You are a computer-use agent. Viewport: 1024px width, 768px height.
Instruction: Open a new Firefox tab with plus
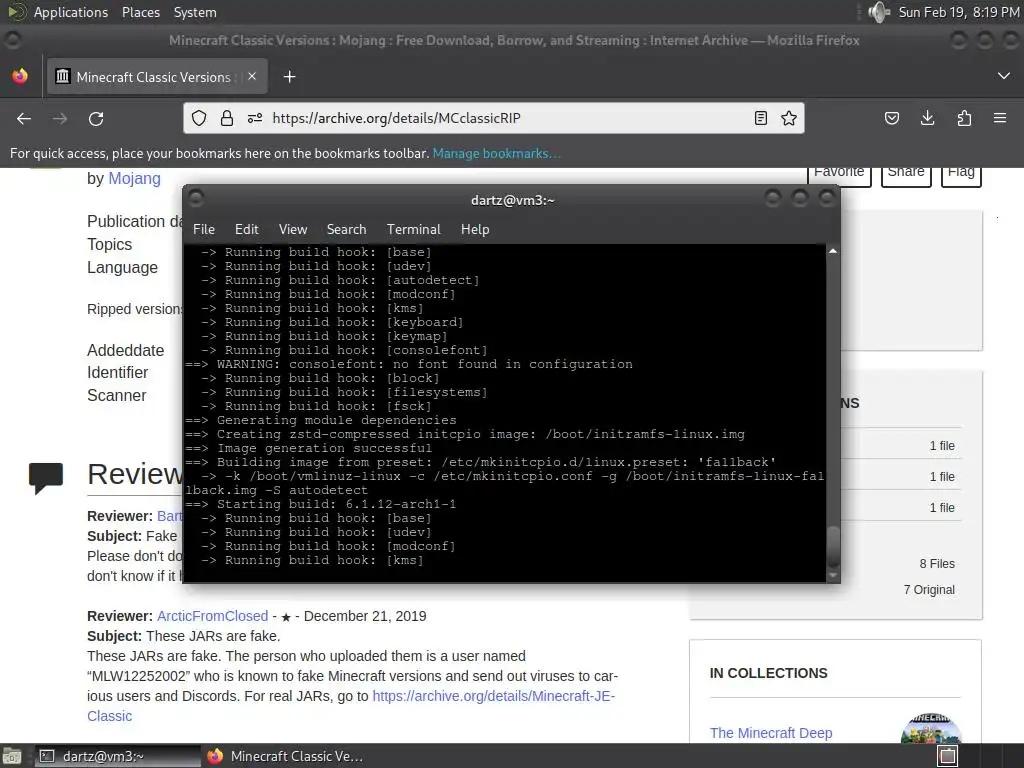(x=289, y=77)
